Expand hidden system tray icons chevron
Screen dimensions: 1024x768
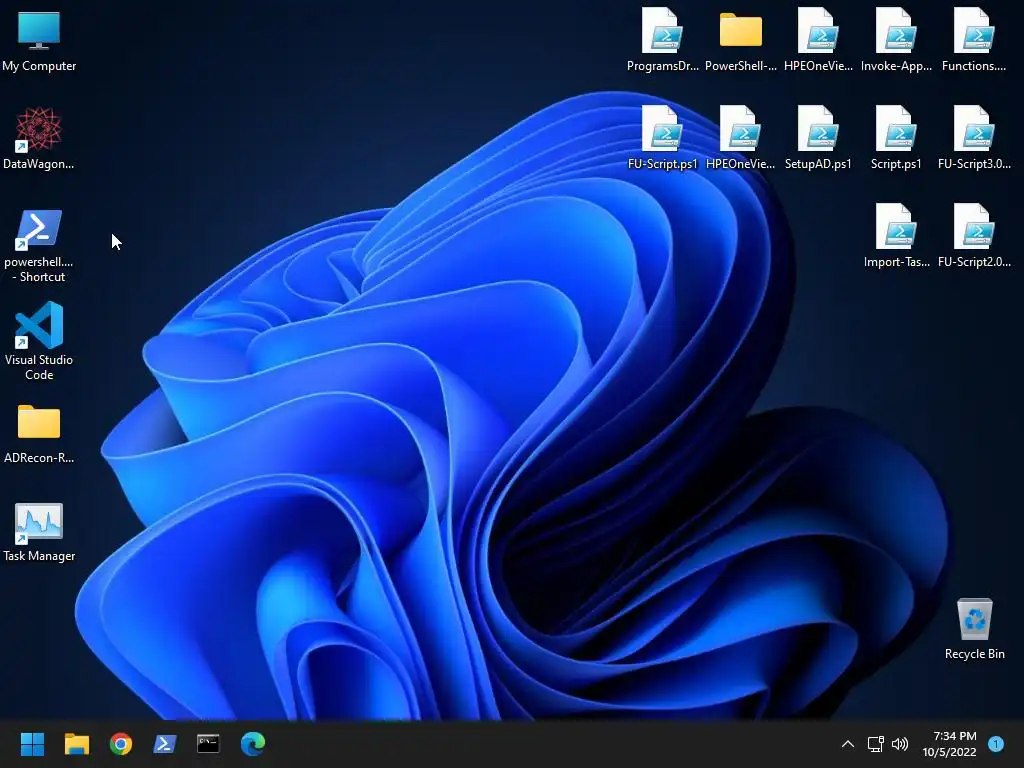point(848,744)
